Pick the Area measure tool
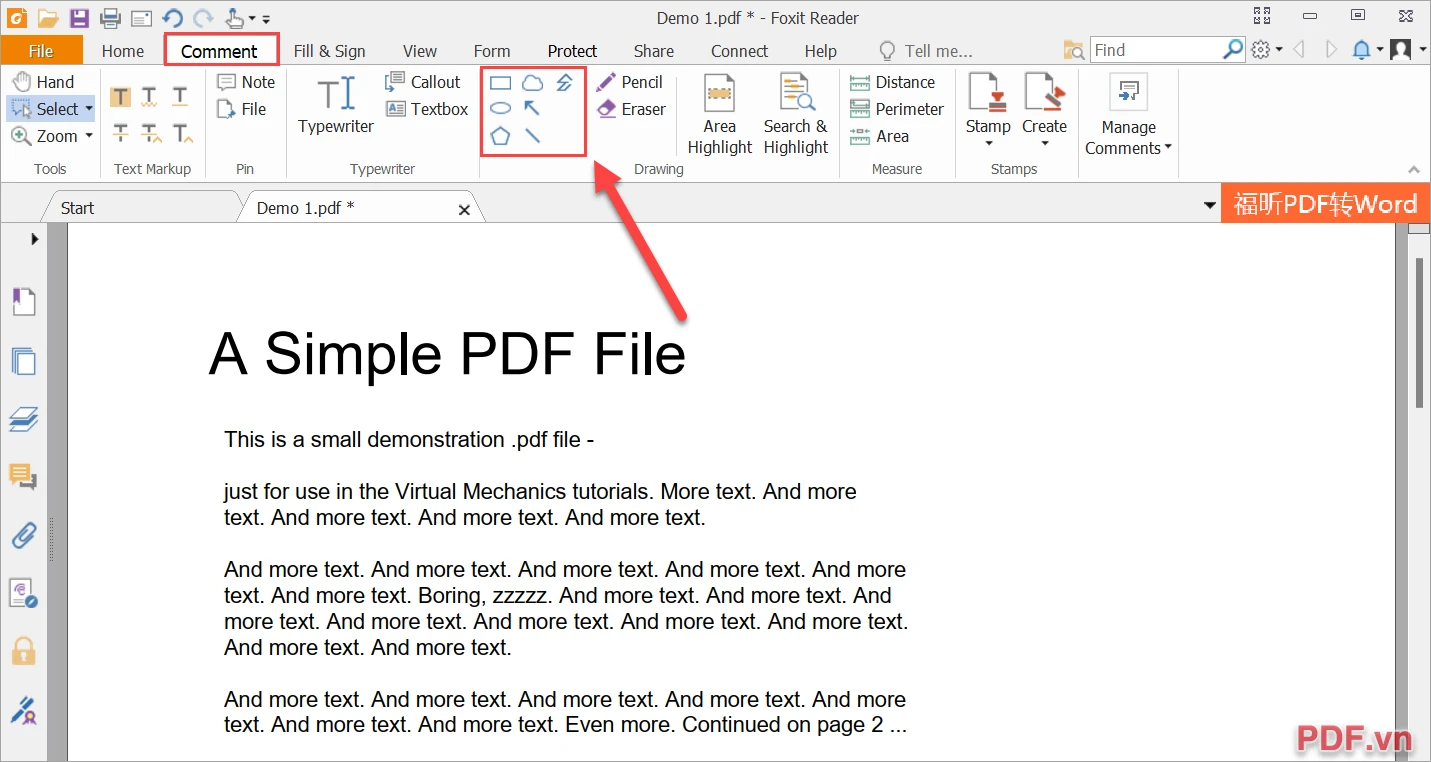1431x762 pixels. tap(879, 136)
